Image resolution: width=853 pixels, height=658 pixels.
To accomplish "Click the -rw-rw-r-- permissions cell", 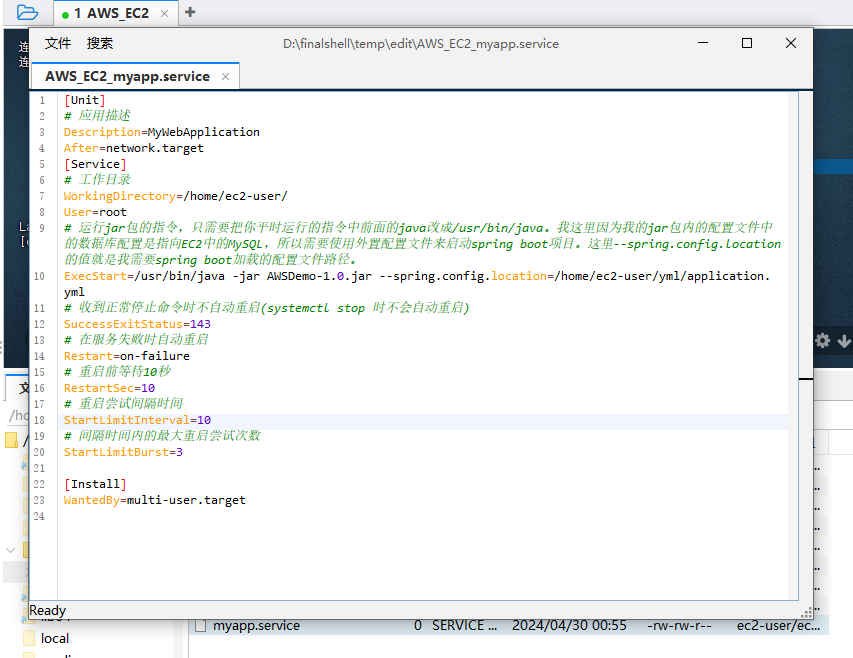I will point(679,625).
